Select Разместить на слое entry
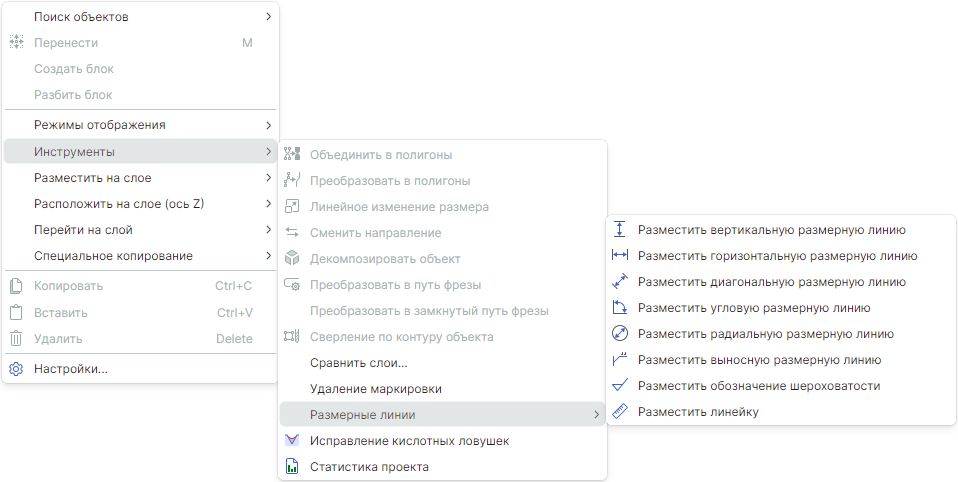Screen dimensions: 958x482 point(141,178)
